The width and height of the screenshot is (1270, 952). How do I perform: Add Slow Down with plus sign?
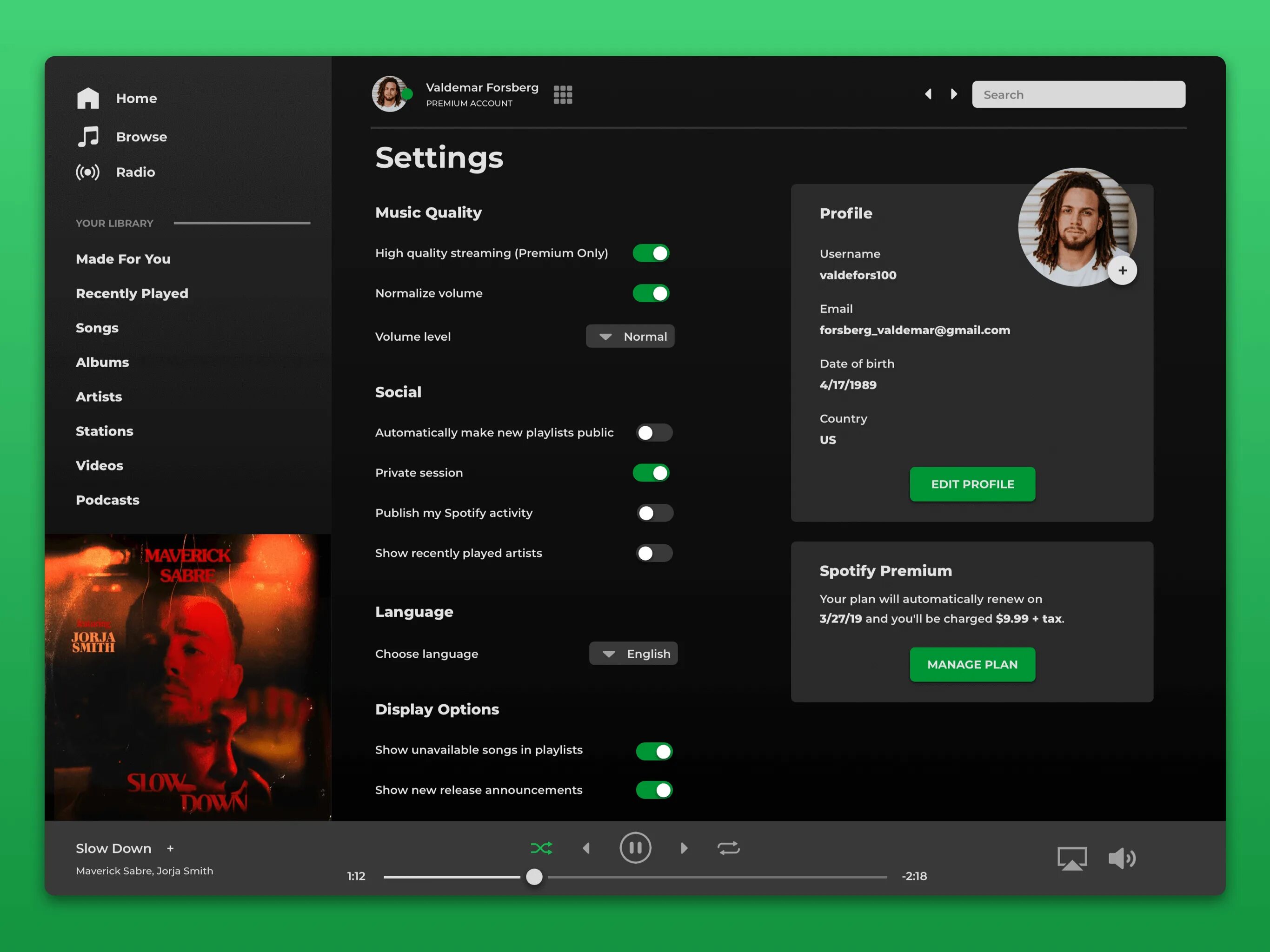(170, 848)
